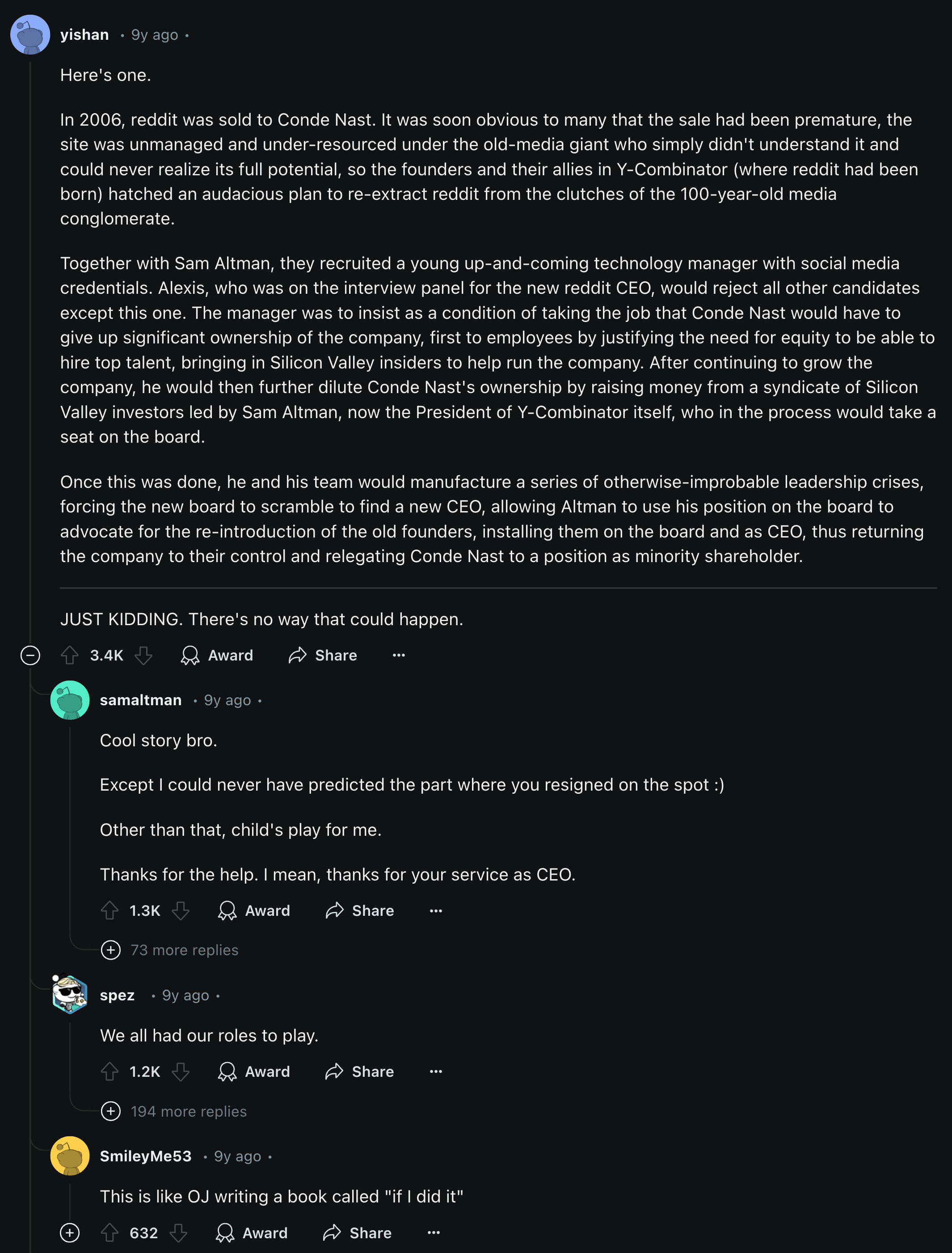
Task: Click spez's avatar image
Action: [70, 995]
